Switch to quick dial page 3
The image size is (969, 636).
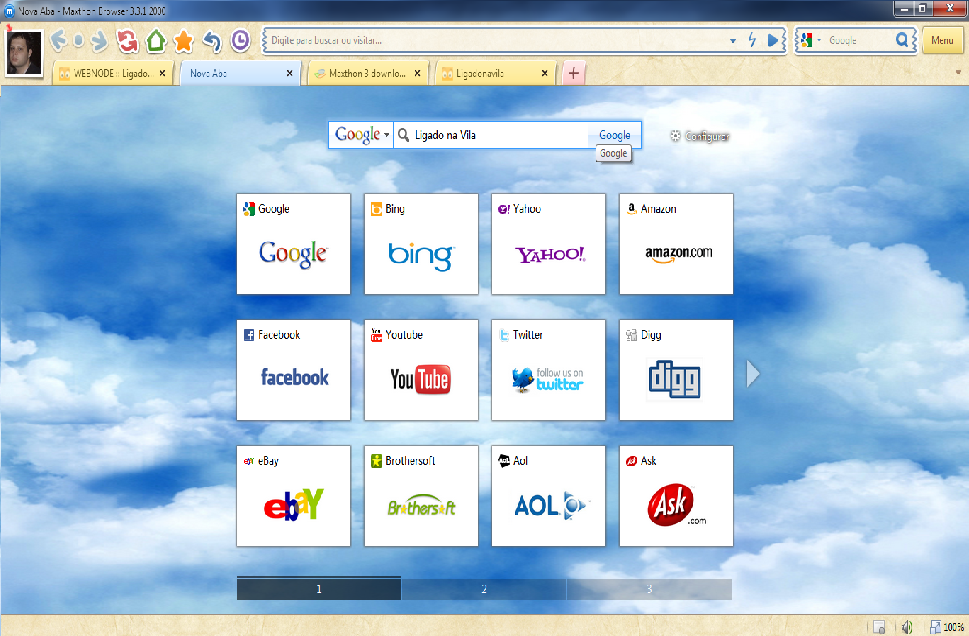649,589
